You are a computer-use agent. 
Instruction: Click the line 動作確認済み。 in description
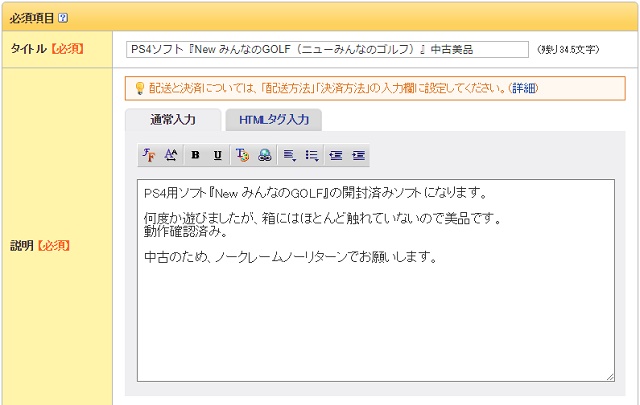click(x=186, y=232)
